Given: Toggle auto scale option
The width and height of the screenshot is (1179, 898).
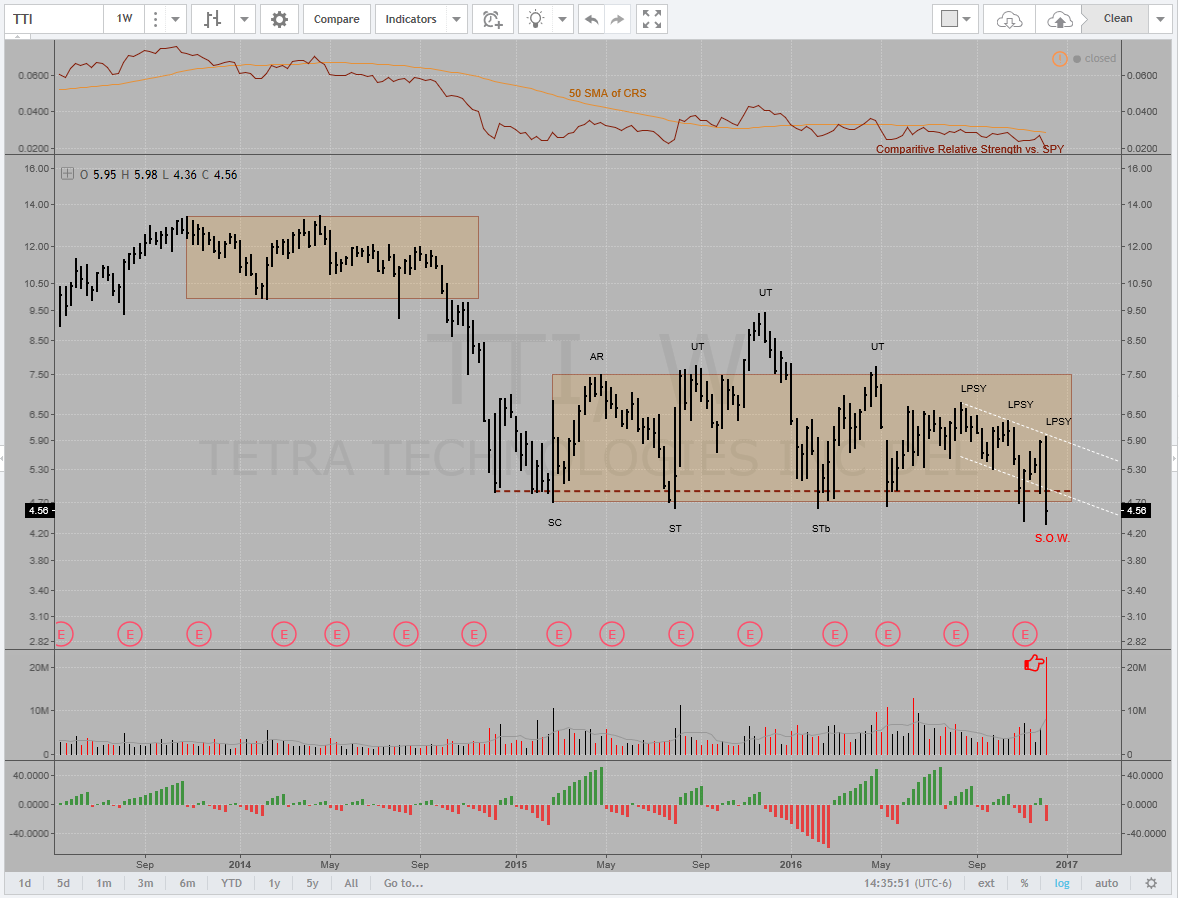Looking at the screenshot, I should point(1107,883).
